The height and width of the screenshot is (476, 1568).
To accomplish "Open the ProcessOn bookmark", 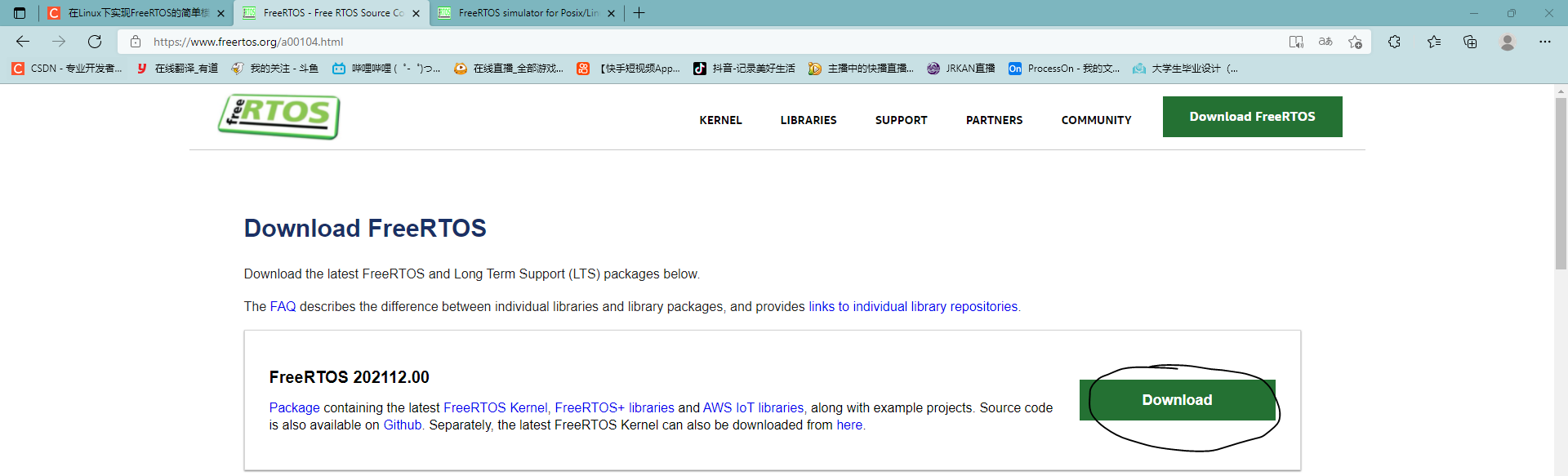I will coord(1064,69).
